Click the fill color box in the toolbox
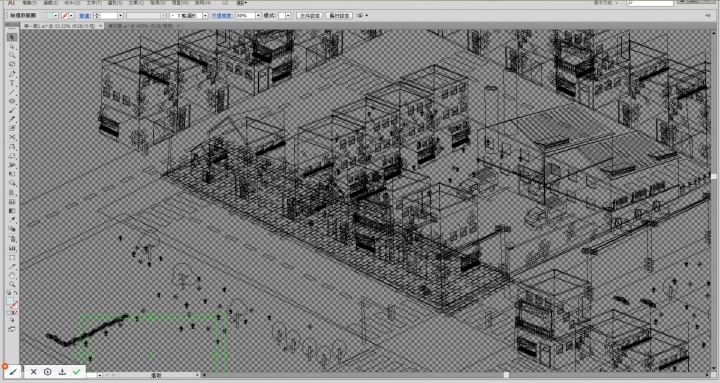The height and width of the screenshot is (383, 720). pos(10,301)
